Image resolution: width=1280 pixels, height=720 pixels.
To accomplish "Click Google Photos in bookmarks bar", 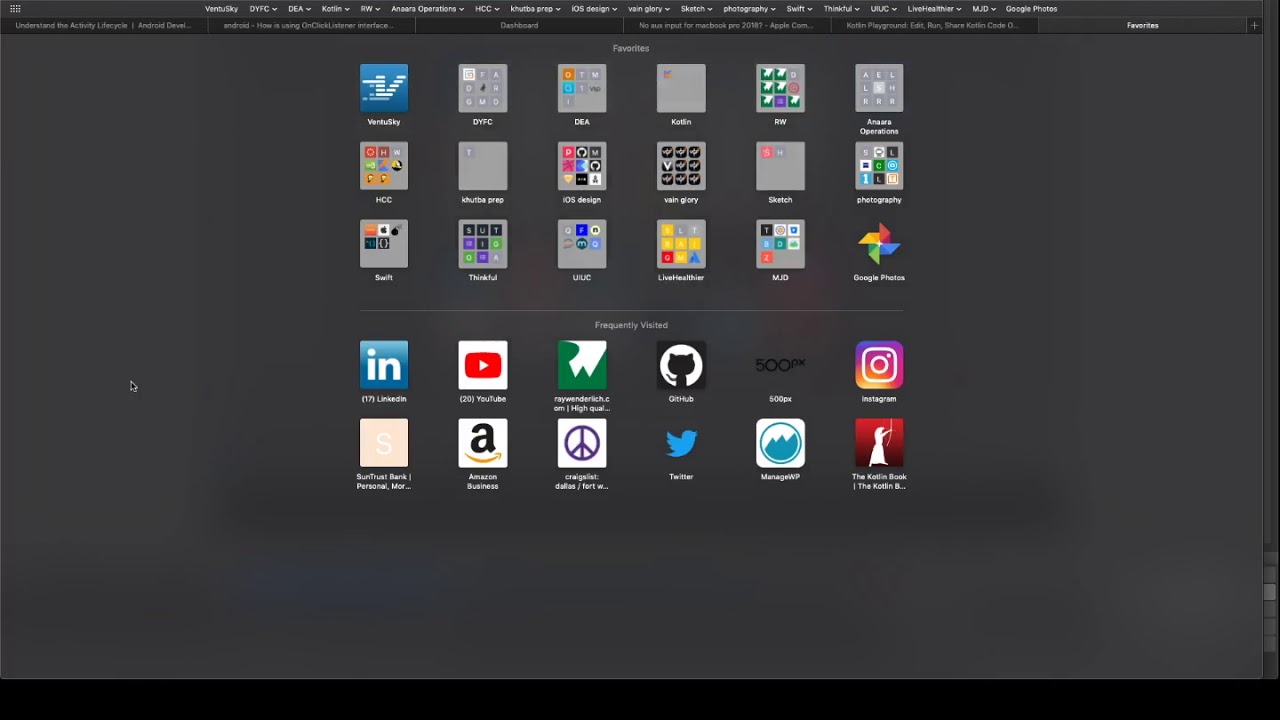I will click(x=1031, y=9).
